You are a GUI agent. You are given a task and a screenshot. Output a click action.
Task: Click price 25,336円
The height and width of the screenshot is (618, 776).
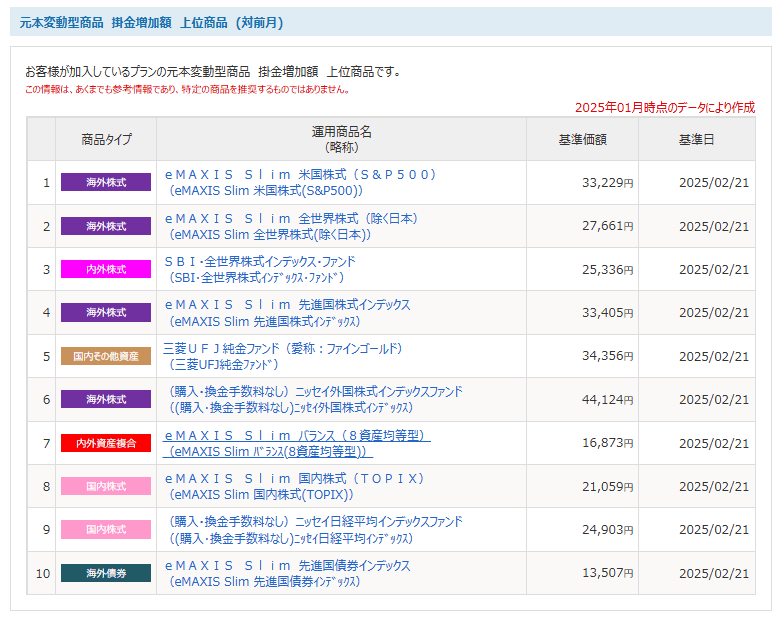click(607, 270)
